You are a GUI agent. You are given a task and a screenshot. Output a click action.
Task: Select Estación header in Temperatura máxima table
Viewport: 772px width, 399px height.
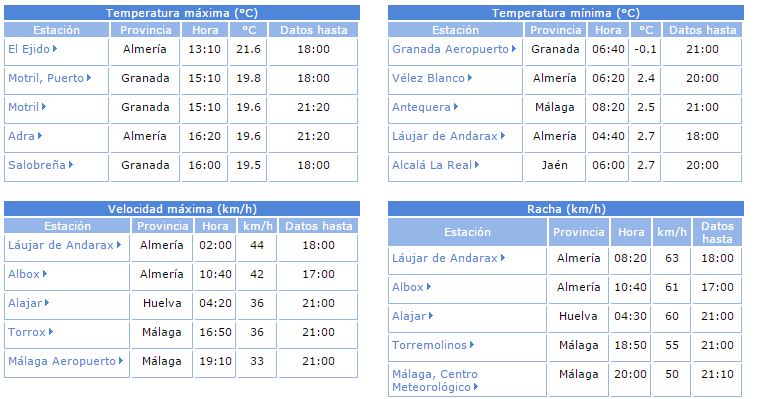pos(56,30)
